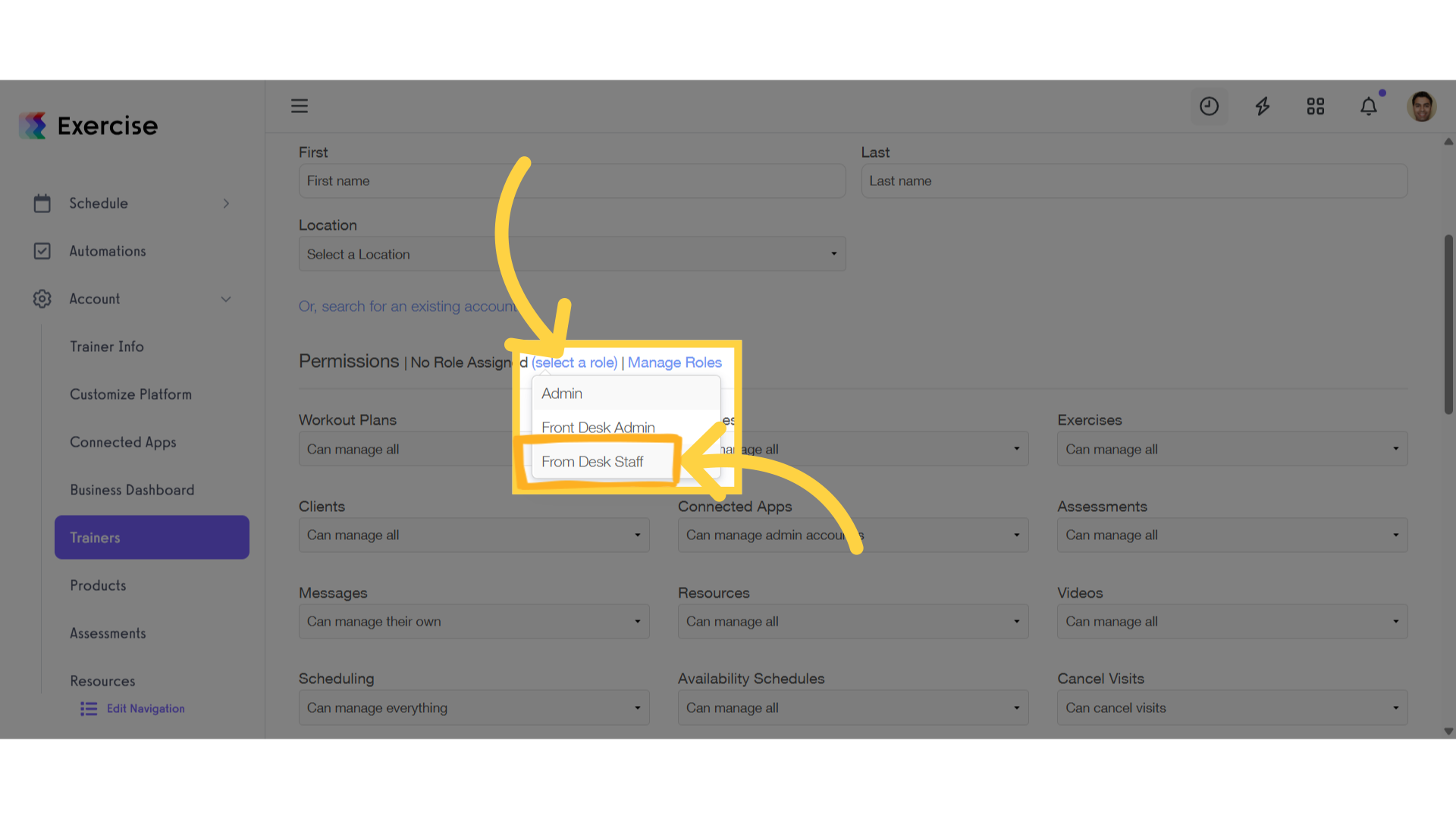This screenshot has width=1456, height=819.
Task: Open the hamburger menu icon
Action: [300, 106]
